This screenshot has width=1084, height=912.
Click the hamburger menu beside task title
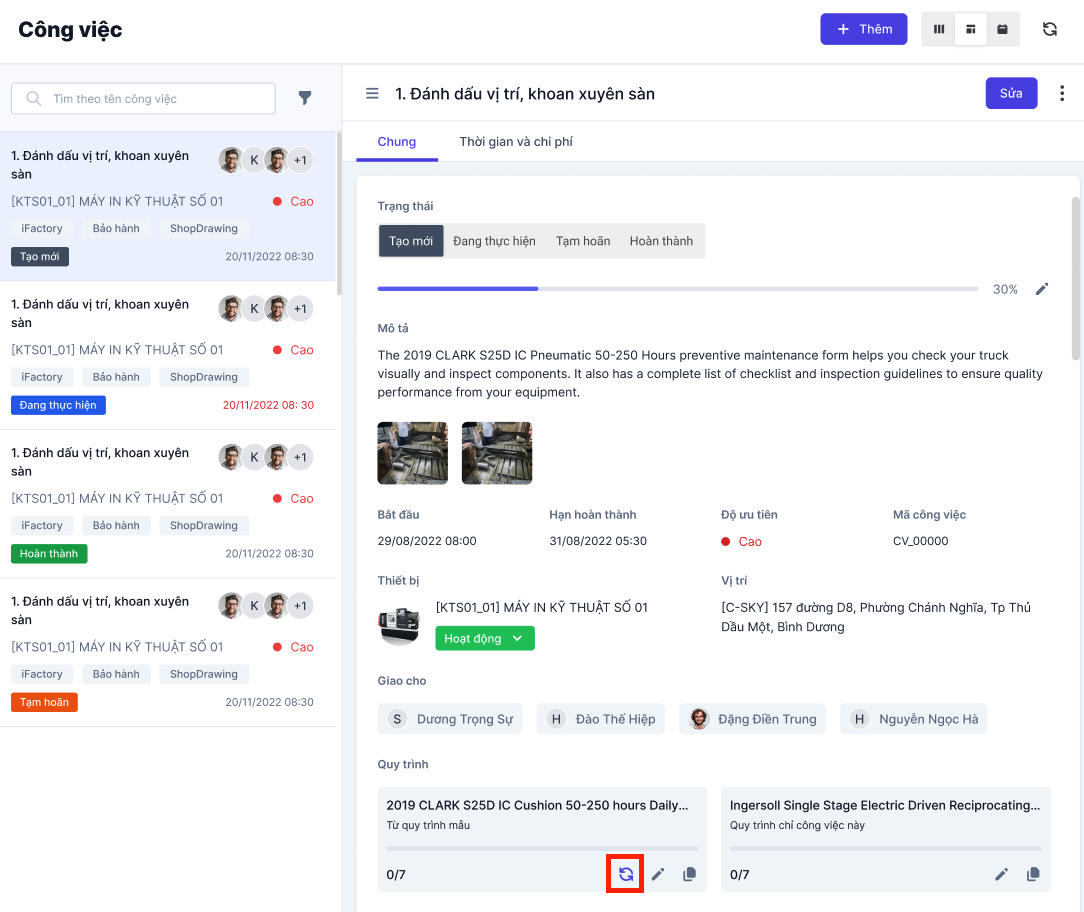coord(372,94)
